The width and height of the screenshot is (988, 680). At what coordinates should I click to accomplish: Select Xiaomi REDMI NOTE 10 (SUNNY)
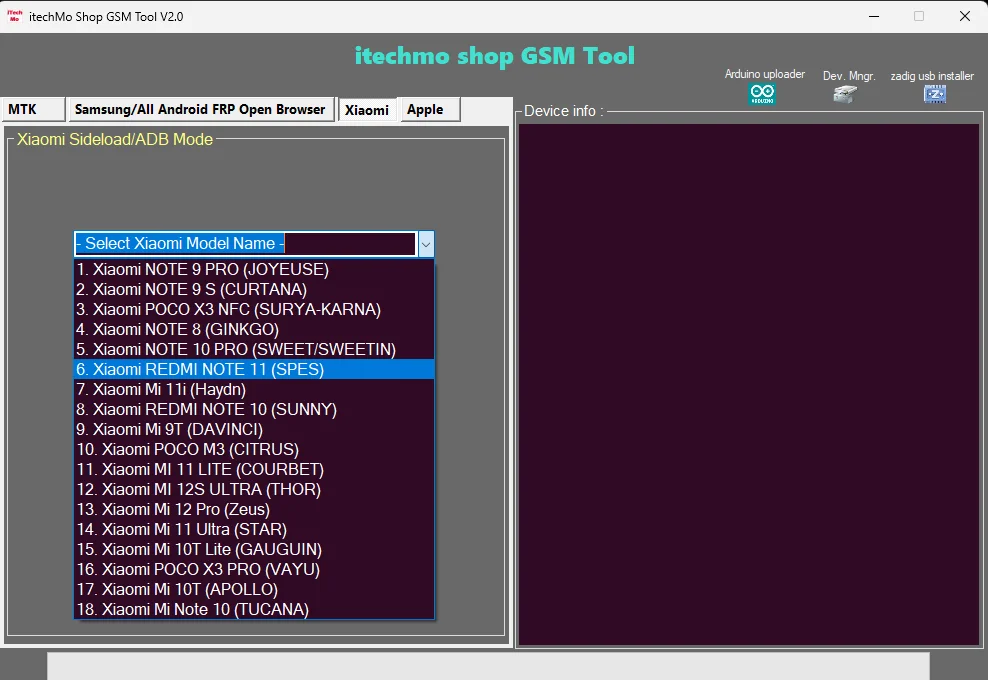coord(254,410)
